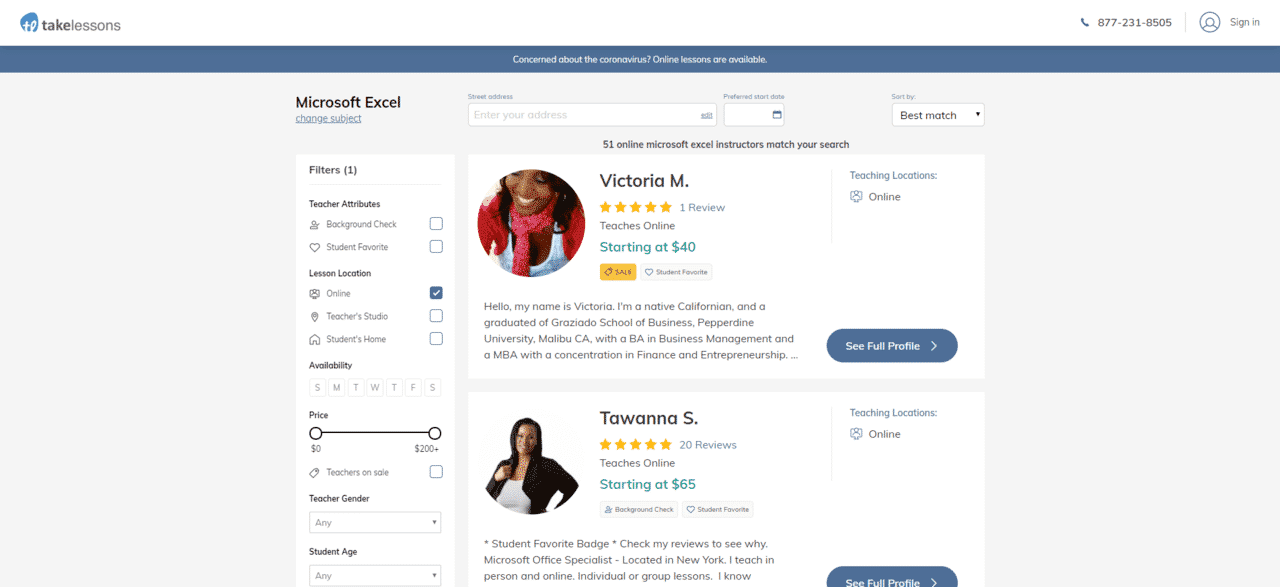Screen dimensions: 1280x587
Task: Click the maximum price slider handle
Action: pos(435,433)
